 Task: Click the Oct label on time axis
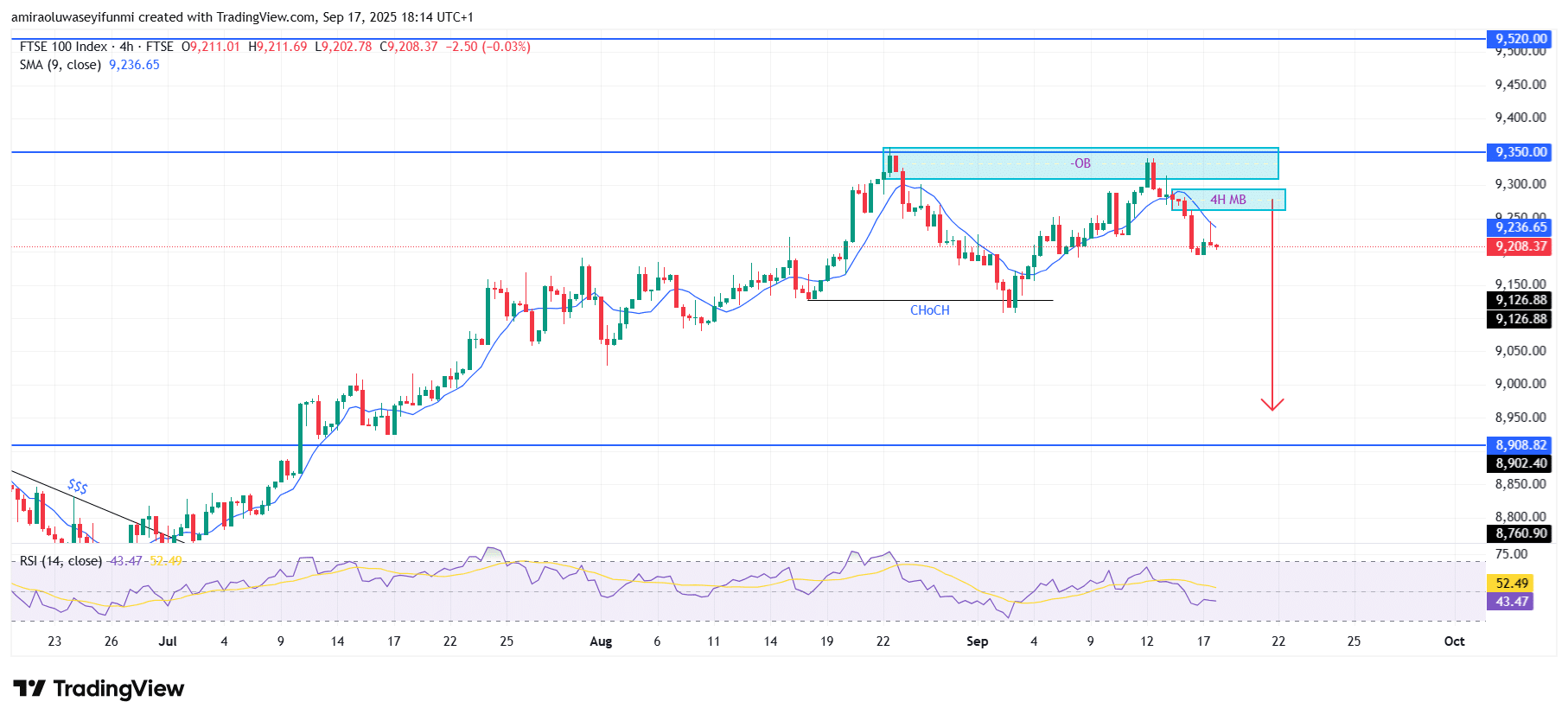(x=1455, y=641)
